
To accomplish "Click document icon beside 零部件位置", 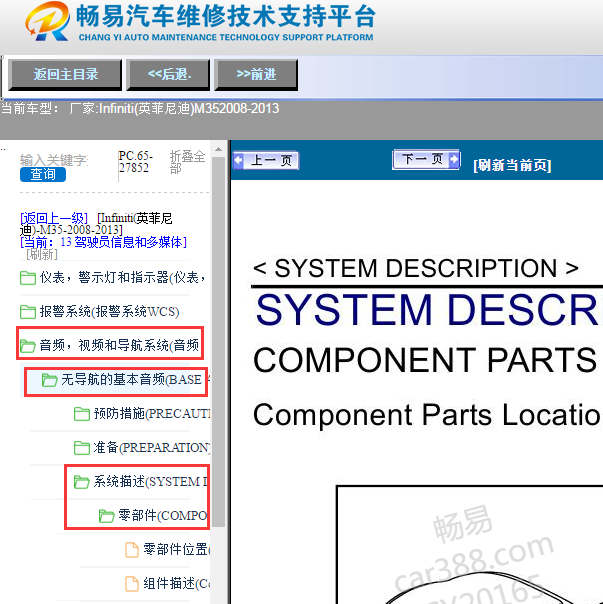I will (x=132, y=550).
